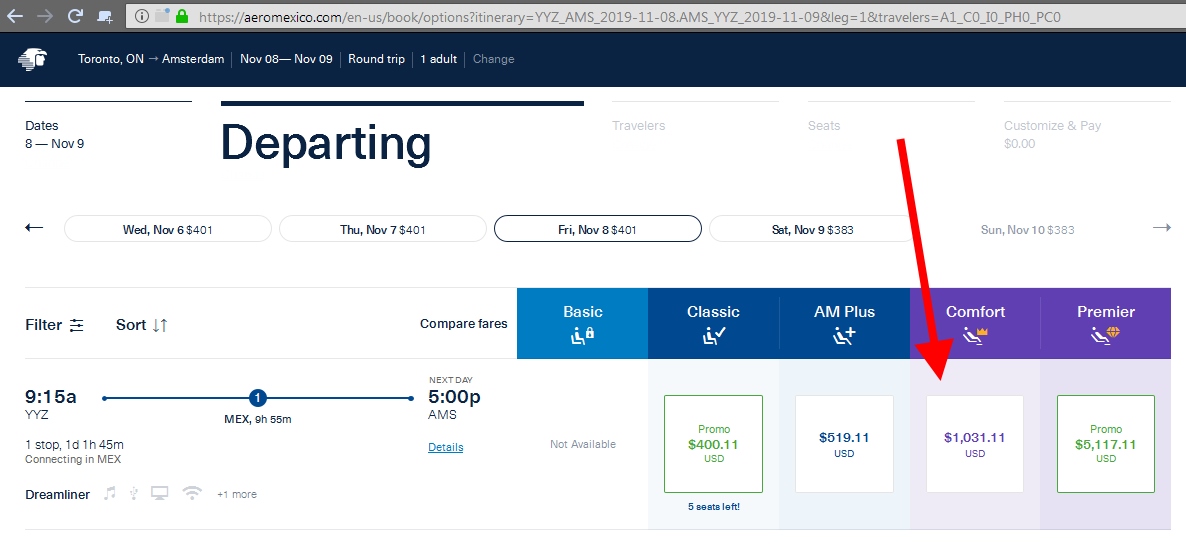Select the Fri, Nov 8 $401 date
The width and height of the screenshot is (1186, 551).
pos(598,229)
